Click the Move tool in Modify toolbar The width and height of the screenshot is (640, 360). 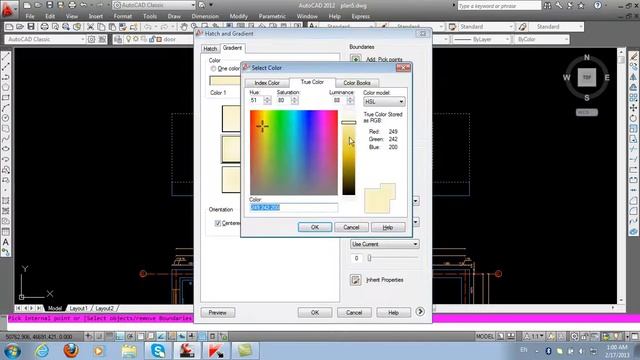pos(633,108)
